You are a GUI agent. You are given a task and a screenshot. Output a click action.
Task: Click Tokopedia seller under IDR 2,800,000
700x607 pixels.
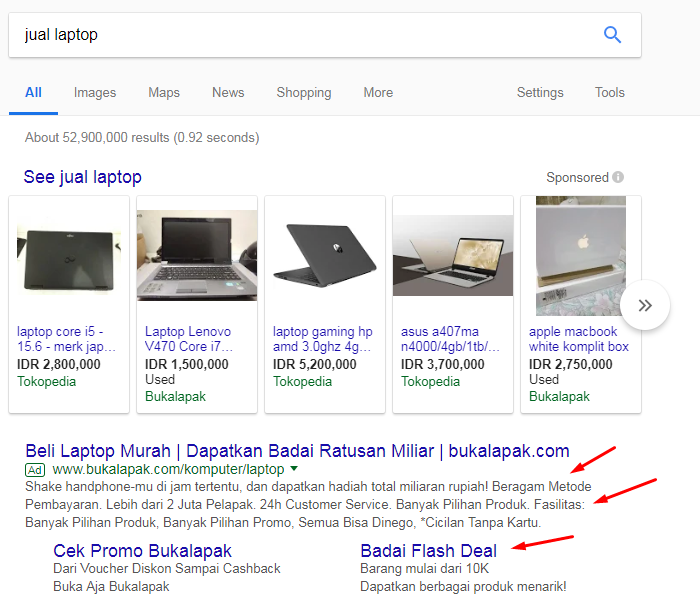tap(46, 382)
